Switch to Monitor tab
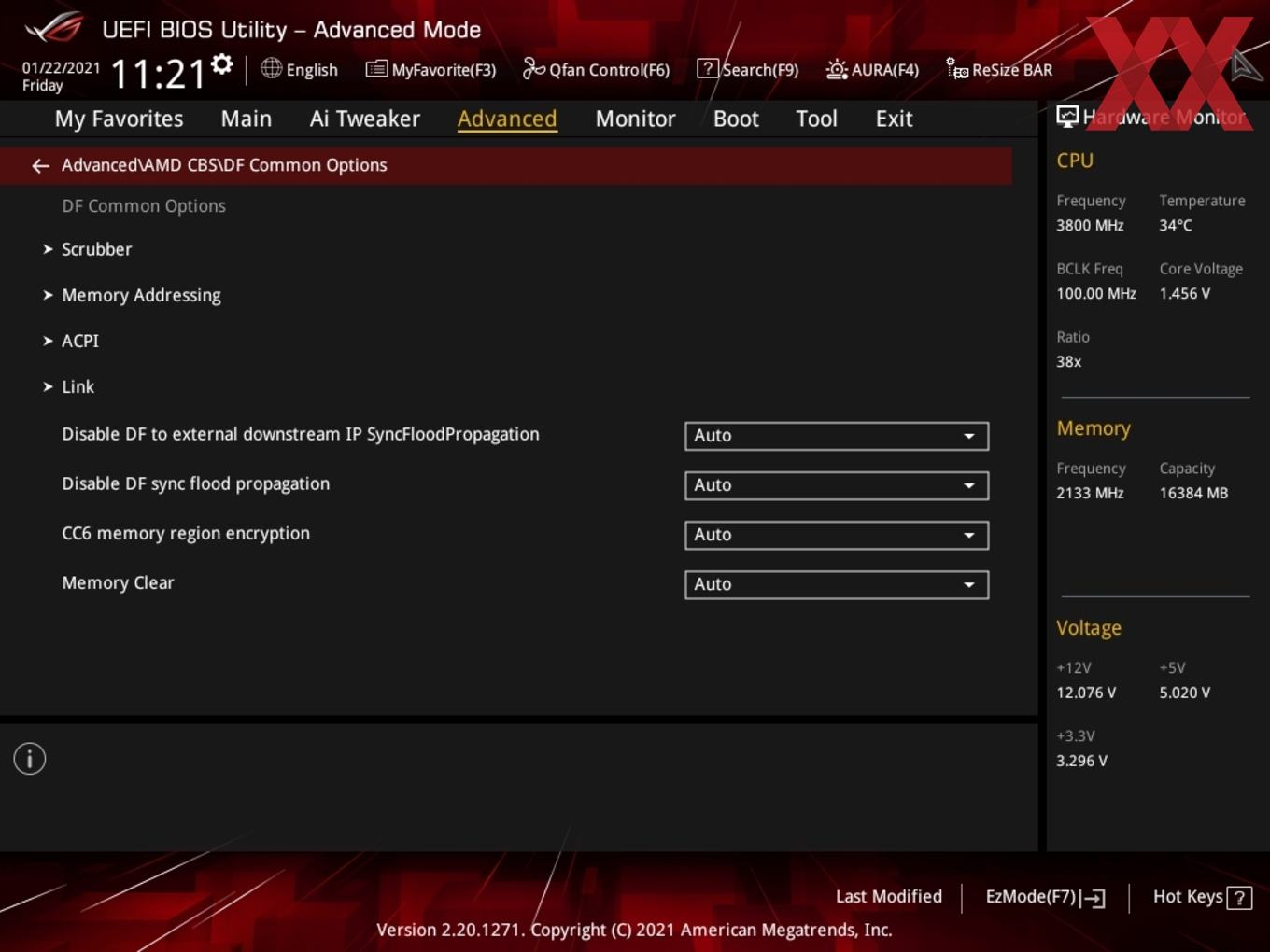Screen dimensions: 1270x952 [x=635, y=119]
